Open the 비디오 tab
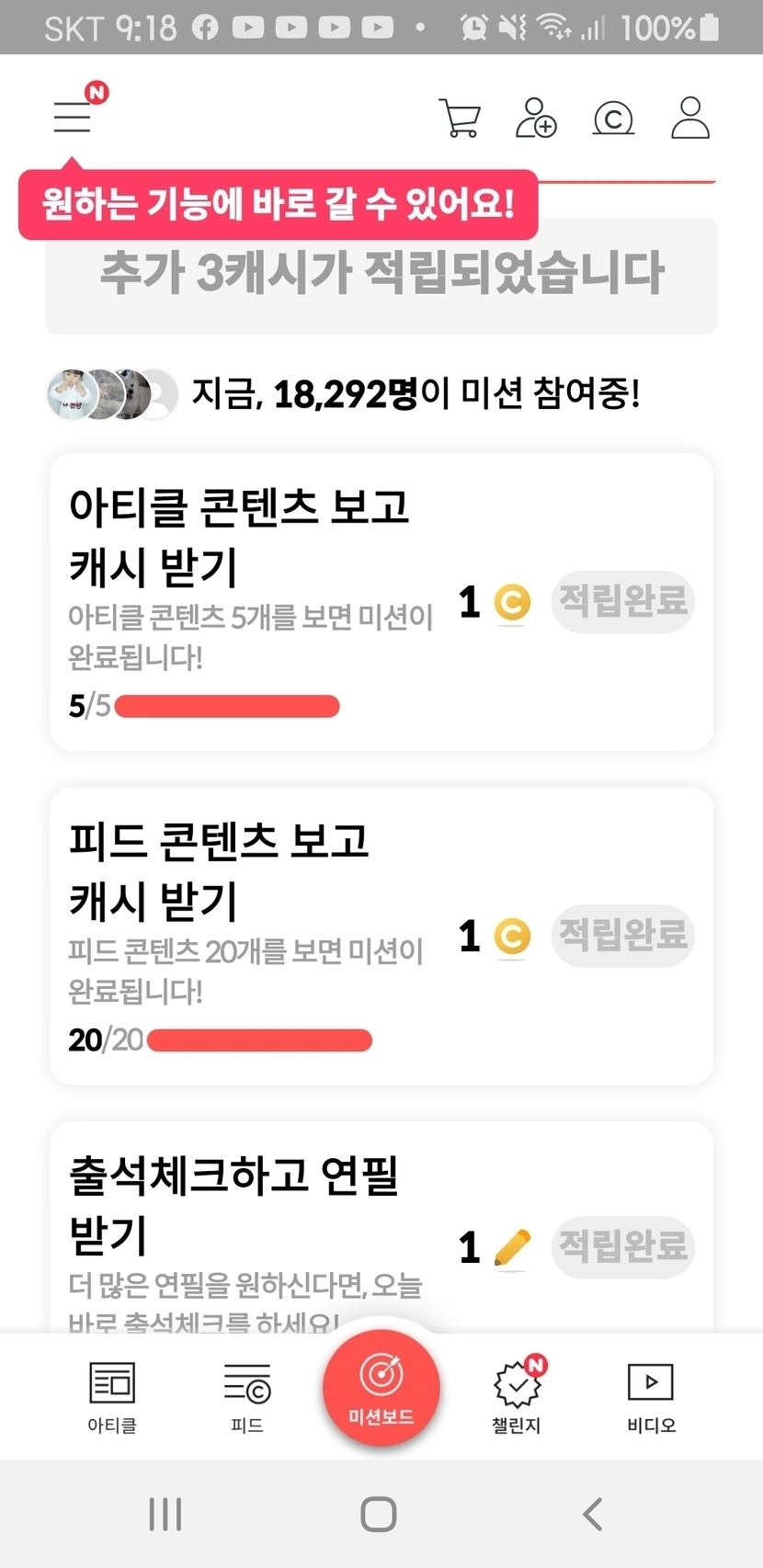The height and width of the screenshot is (1568, 763). point(651,1397)
